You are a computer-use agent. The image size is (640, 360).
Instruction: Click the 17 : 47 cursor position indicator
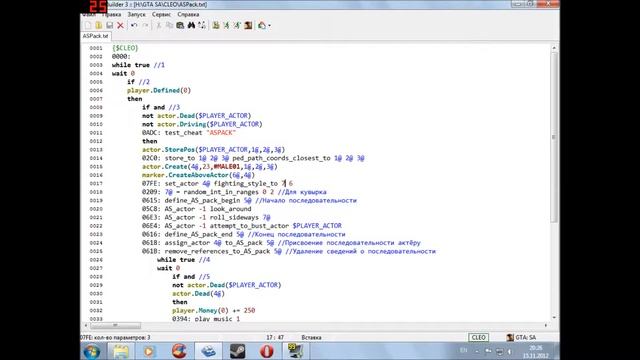point(275,338)
